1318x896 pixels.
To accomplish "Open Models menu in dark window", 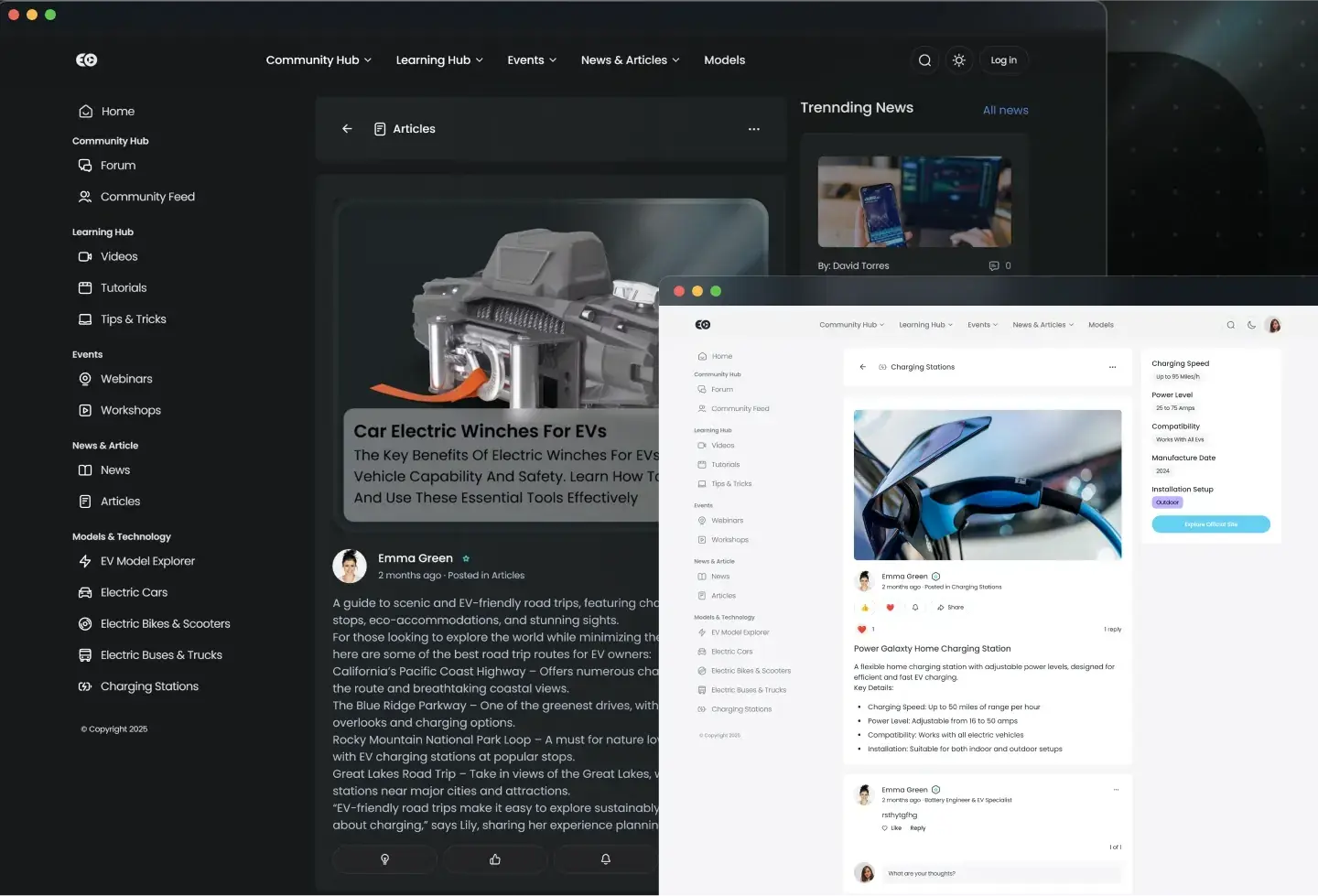I will click(724, 60).
